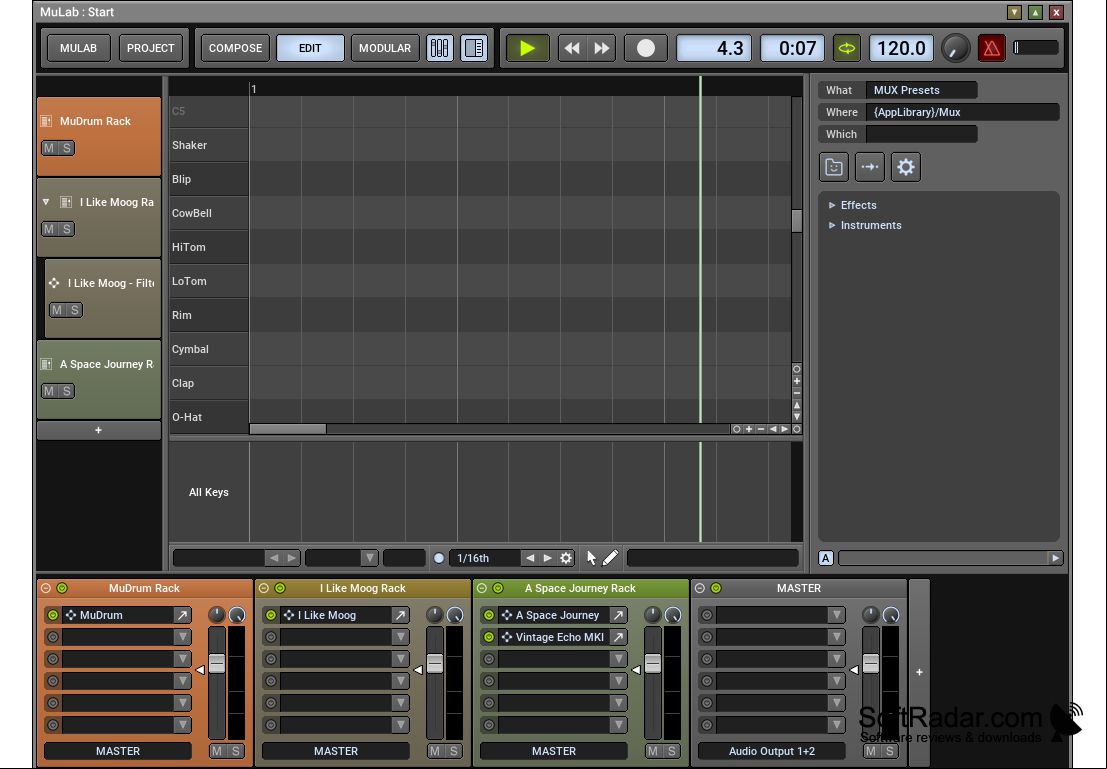Step grid value forward with right arrow
1107x769 pixels.
pos(547,558)
